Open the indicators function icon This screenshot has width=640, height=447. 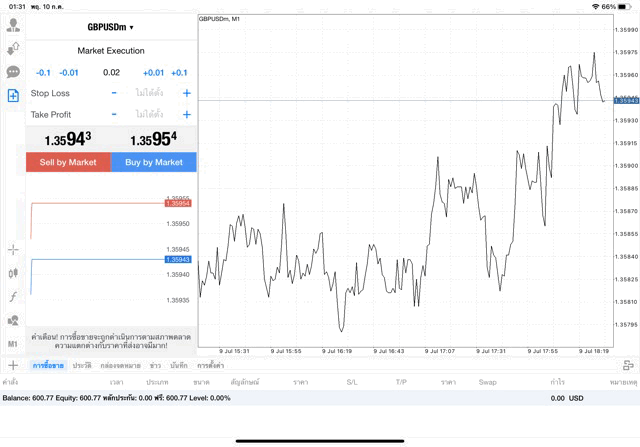click(13, 297)
